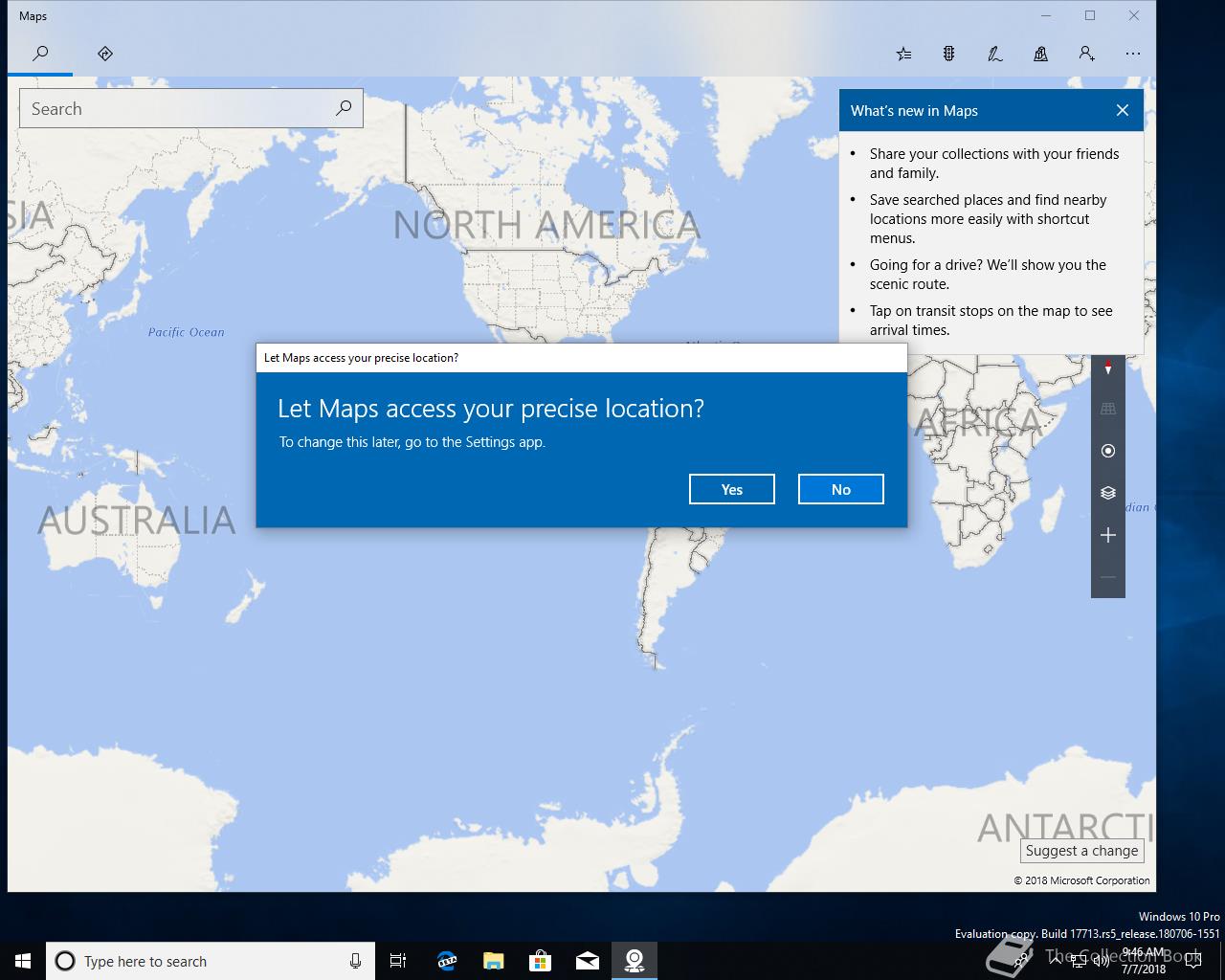Launch Edge browser from the taskbar
The height and width of the screenshot is (980, 1225).
pyautogui.click(x=446, y=961)
